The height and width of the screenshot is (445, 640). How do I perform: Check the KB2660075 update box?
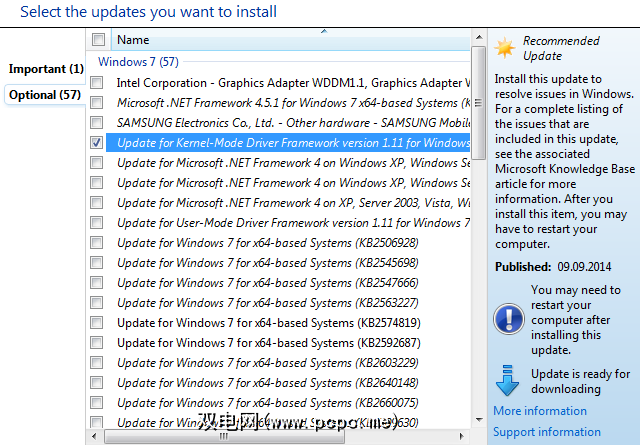[x=97, y=403]
